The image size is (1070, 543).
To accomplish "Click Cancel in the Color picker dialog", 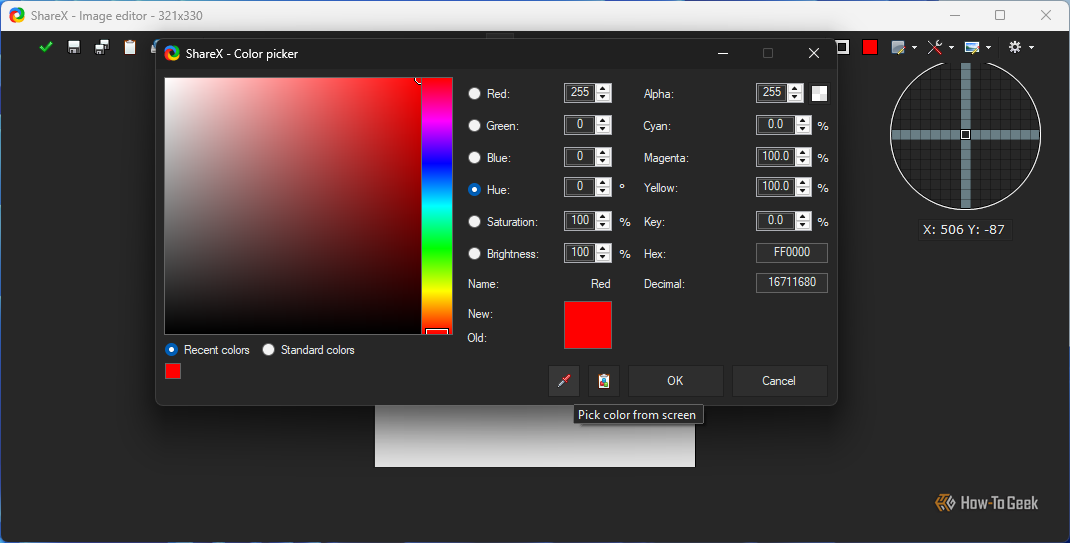I will (779, 381).
